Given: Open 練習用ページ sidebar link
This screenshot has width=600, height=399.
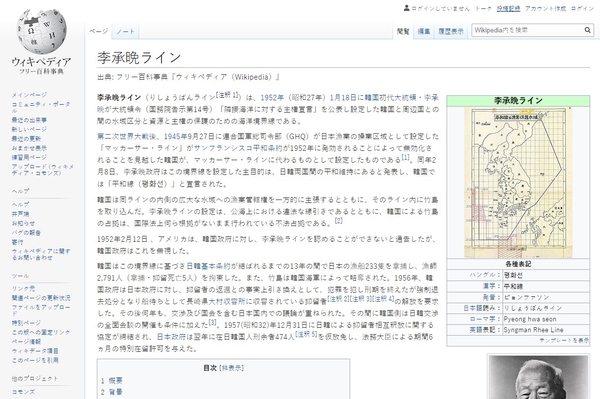Looking at the screenshot, I should point(29,157).
